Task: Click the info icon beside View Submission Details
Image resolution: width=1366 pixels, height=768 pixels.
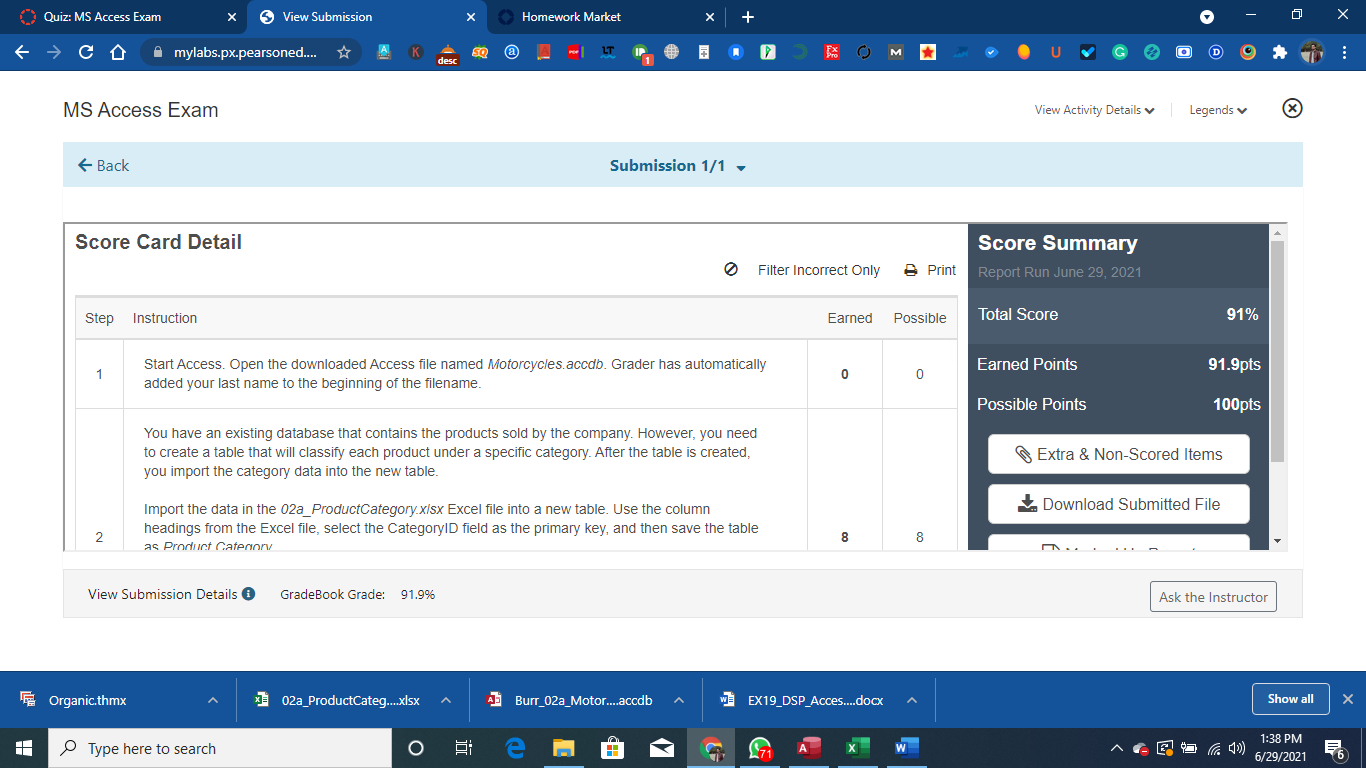Action: (248, 594)
